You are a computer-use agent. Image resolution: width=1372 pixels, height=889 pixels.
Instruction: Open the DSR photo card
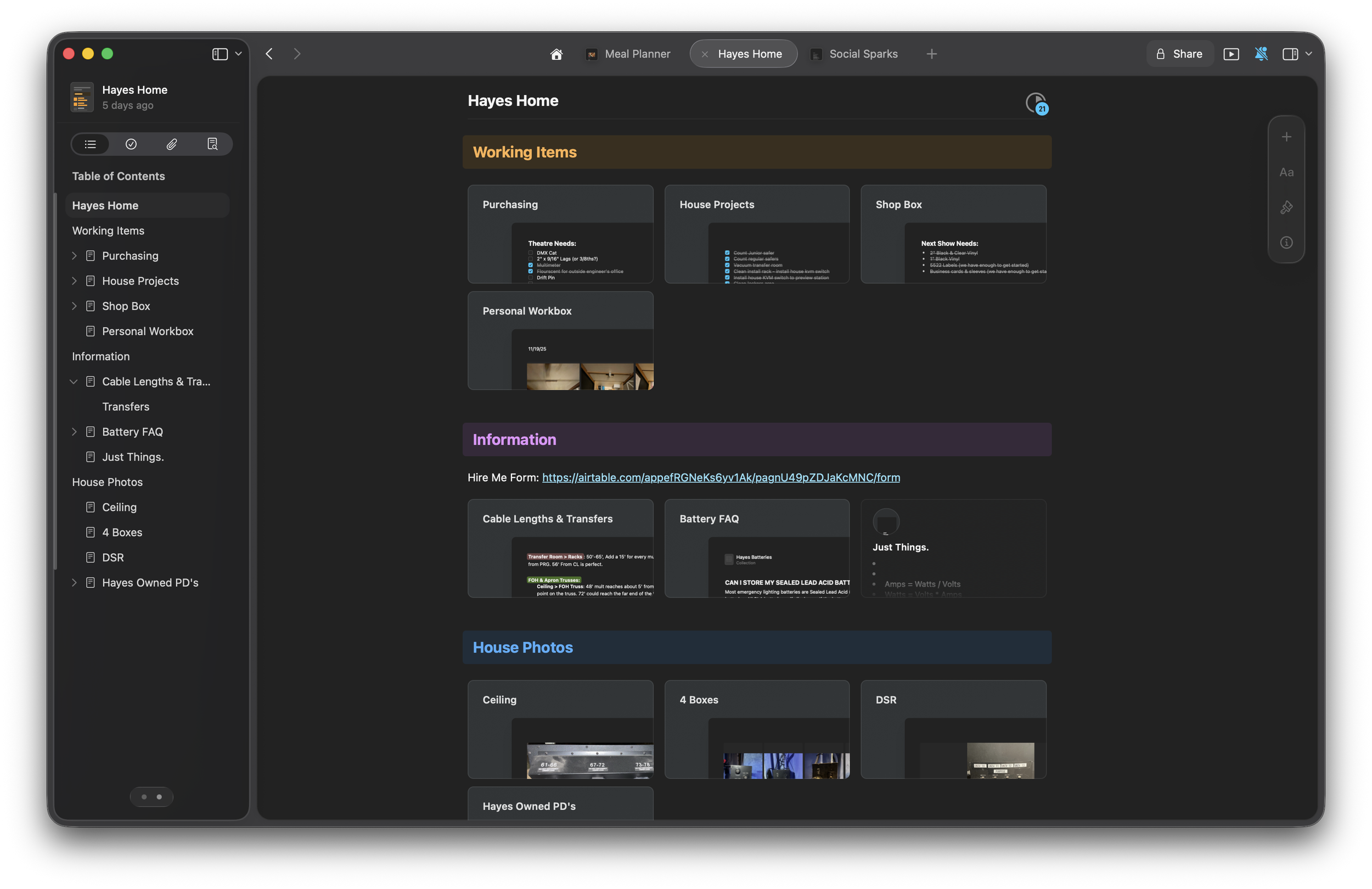coord(953,729)
